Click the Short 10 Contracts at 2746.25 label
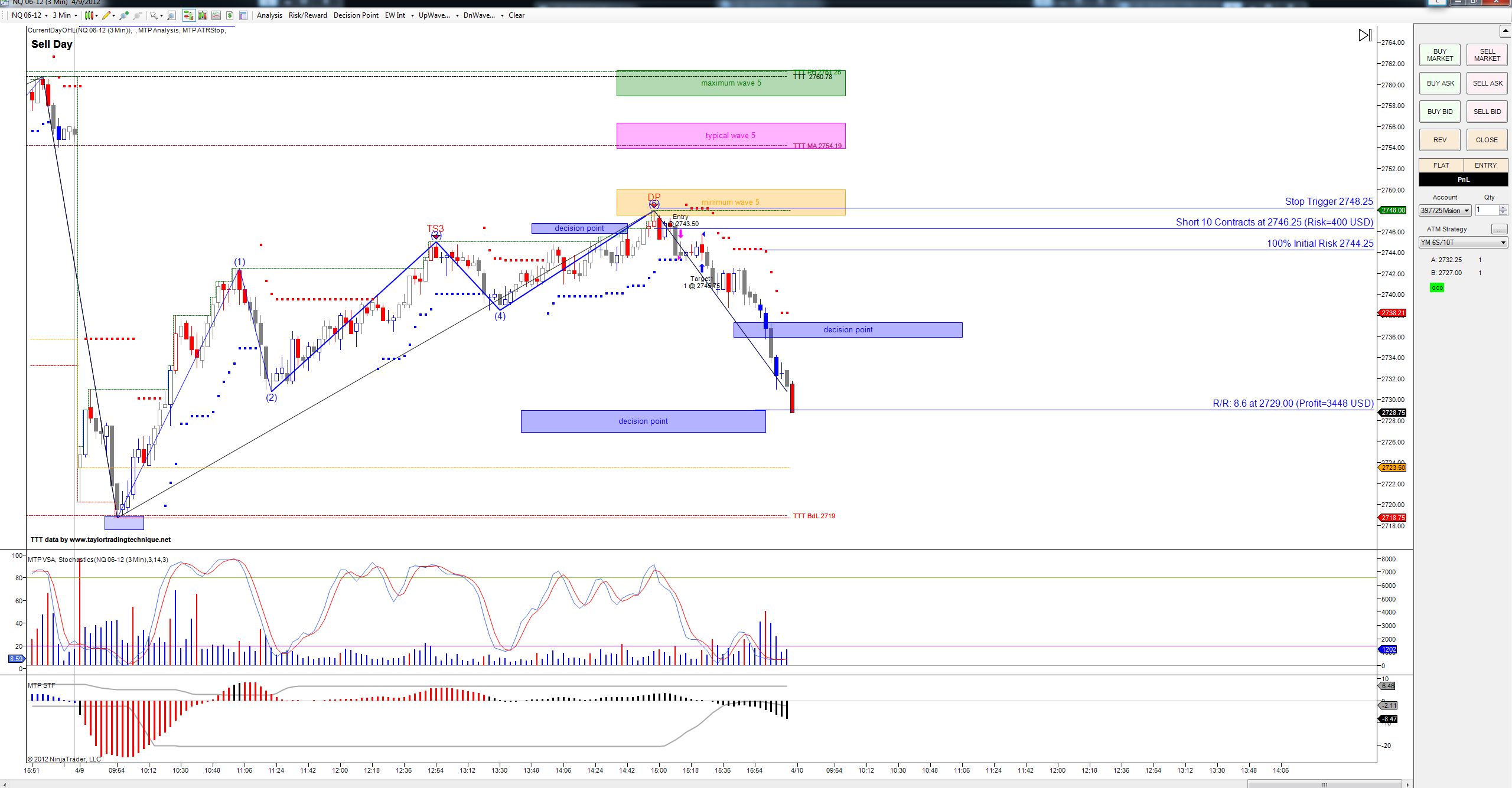 1275,222
